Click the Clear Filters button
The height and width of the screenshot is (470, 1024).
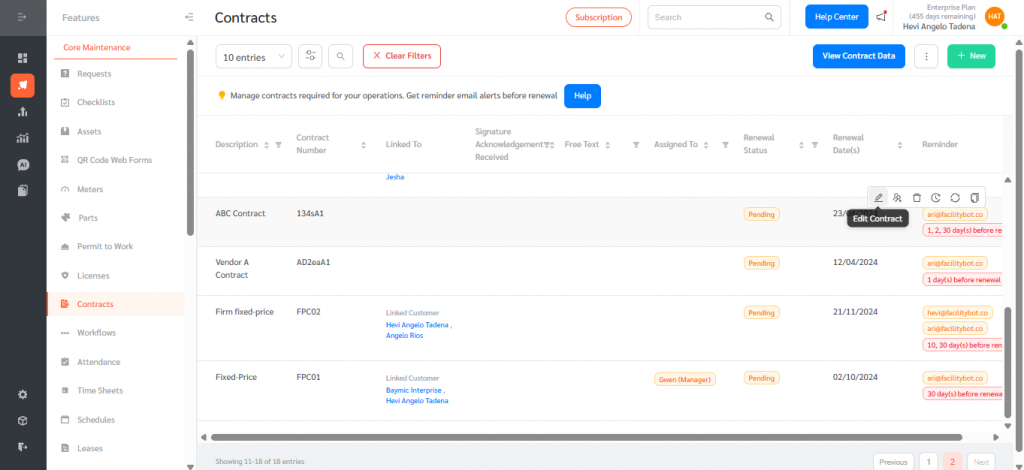401,56
